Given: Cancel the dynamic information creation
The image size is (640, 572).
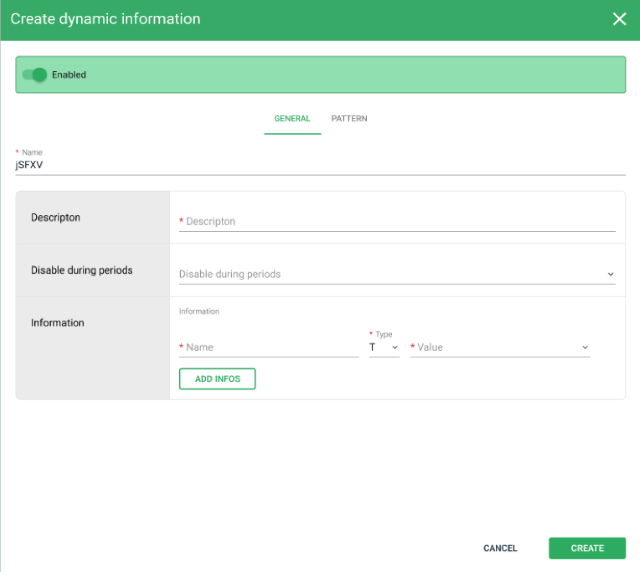Looking at the screenshot, I should click(x=500, y=548).
